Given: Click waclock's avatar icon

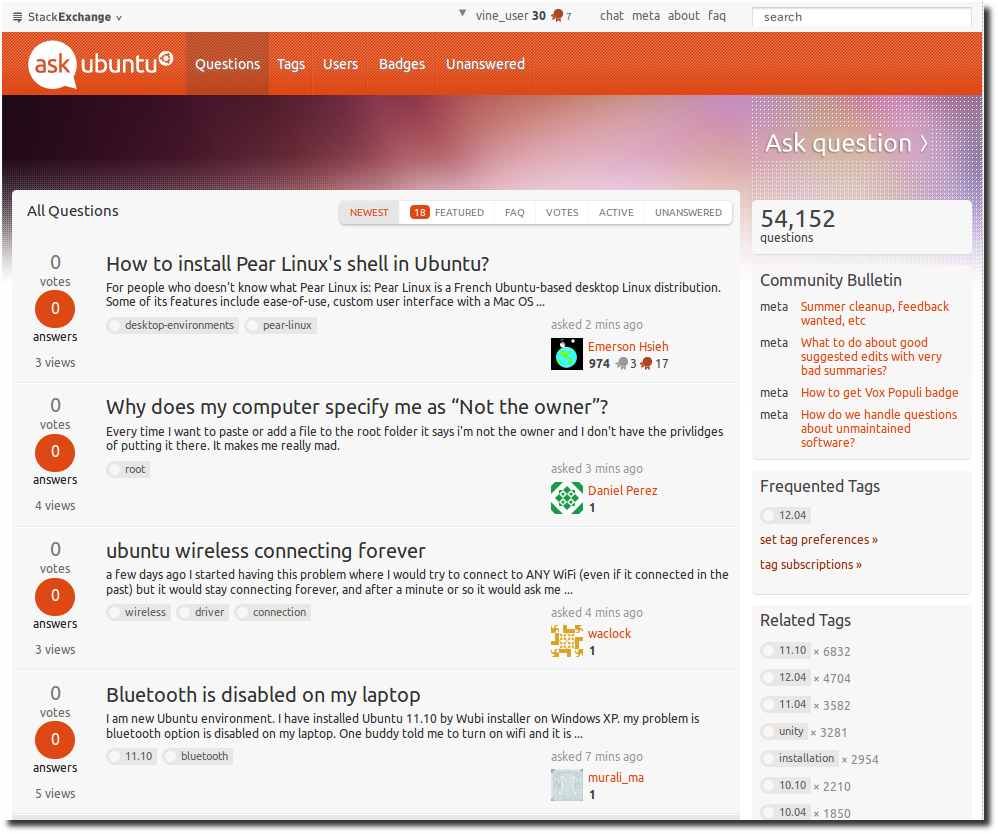Looking at the screenshot, I should coord(566,641).
